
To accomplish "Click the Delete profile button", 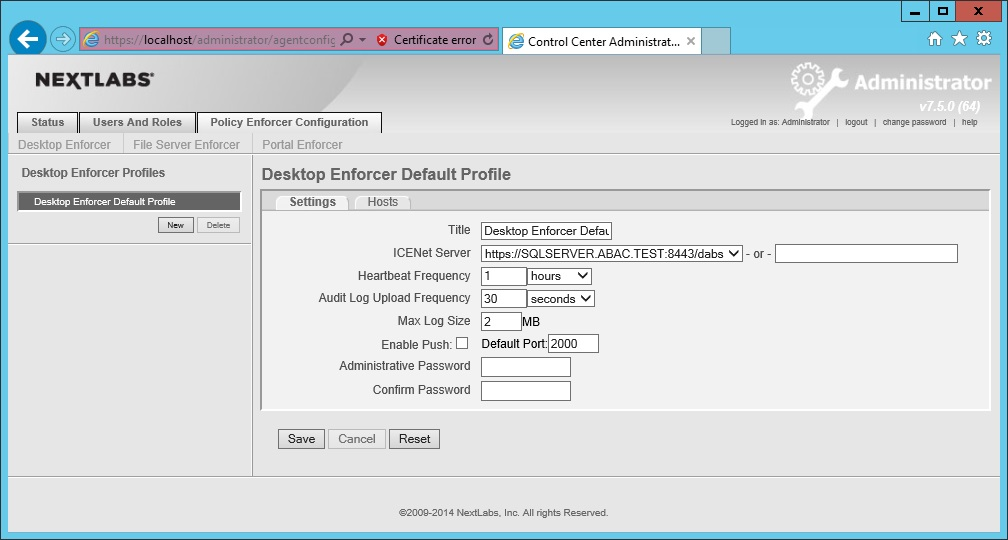I will pyautogui.click(x=219, y=225).
